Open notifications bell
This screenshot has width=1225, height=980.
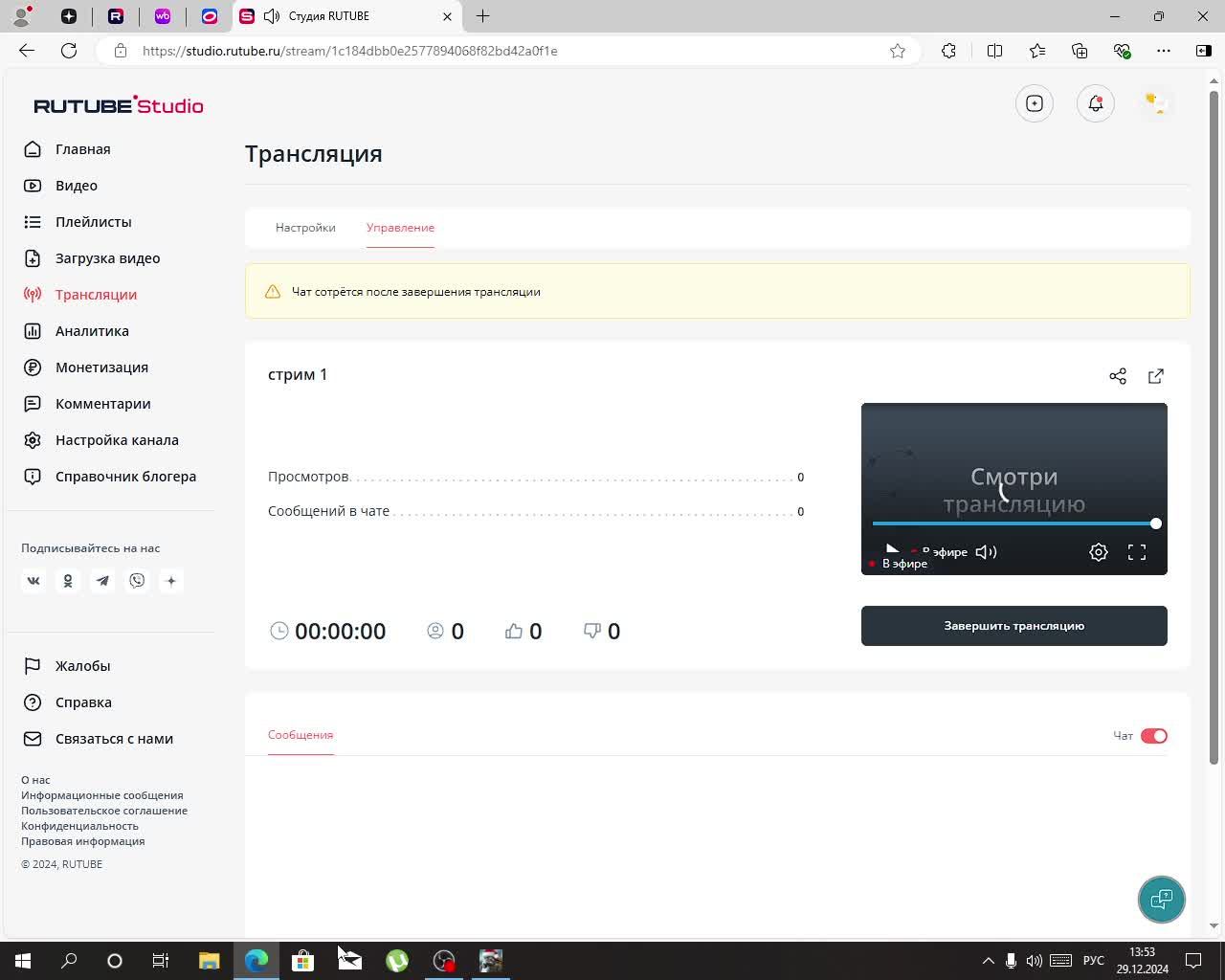coord(1096,103)
